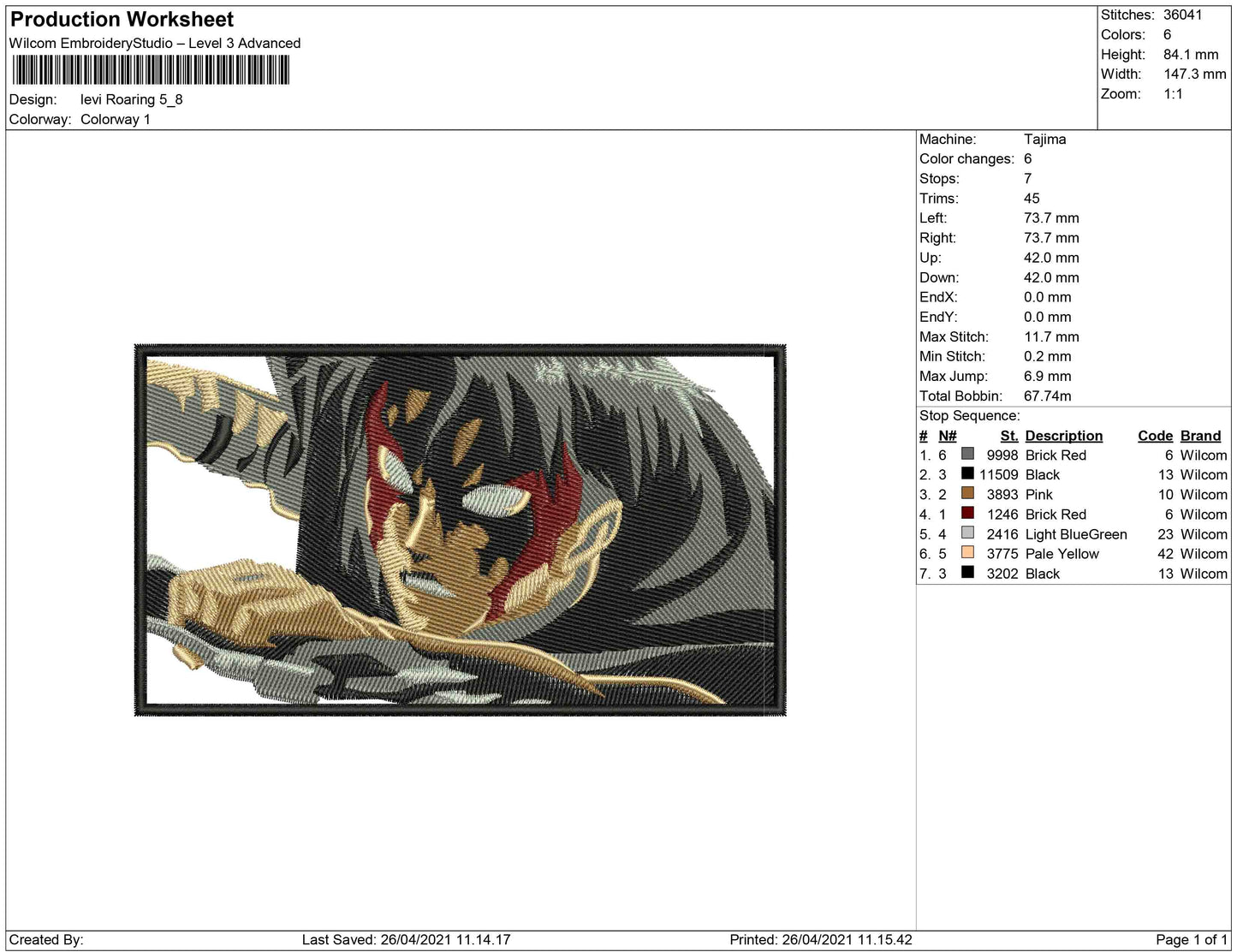Click stitch count 3202 in stop sequence
Image resolution: width=1237 pixels, height=952 pixels.
click(1002, 574)
